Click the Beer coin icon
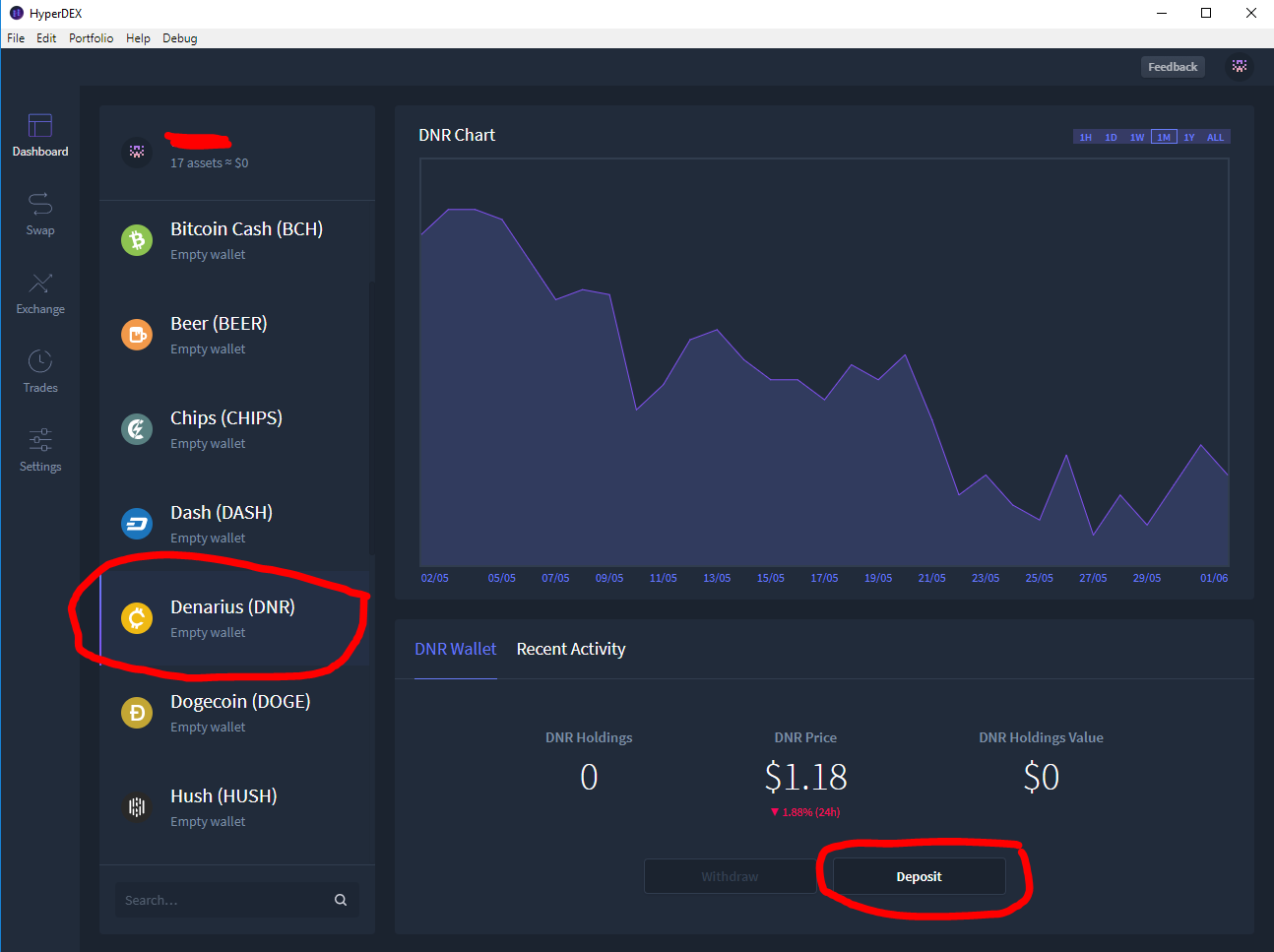The width and height of the screenshot is (1274, 952). point(137,335)
